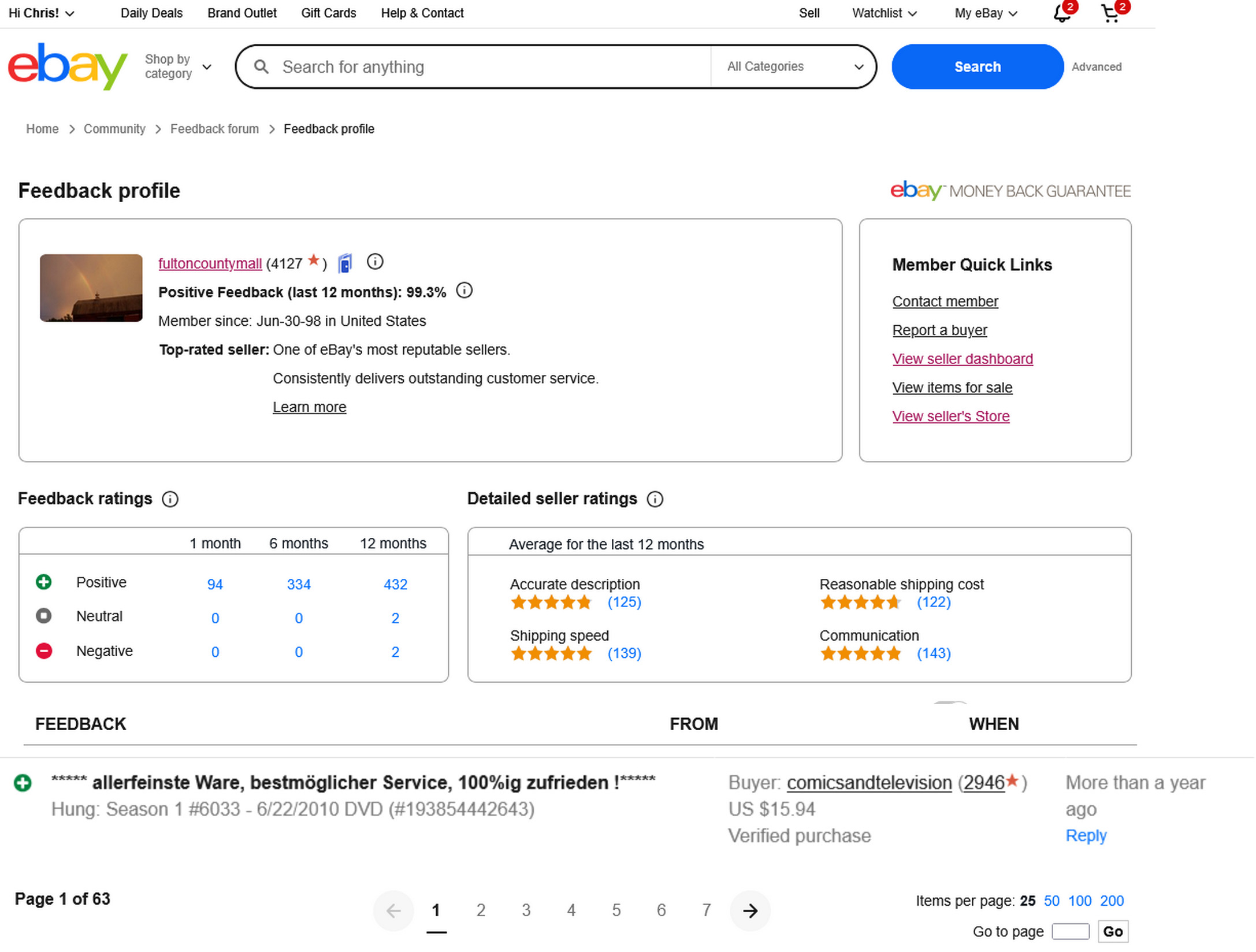The image size is (1256, 952).
Task: Click the info icon next to Feedback ratings
Action: point(170,499)
